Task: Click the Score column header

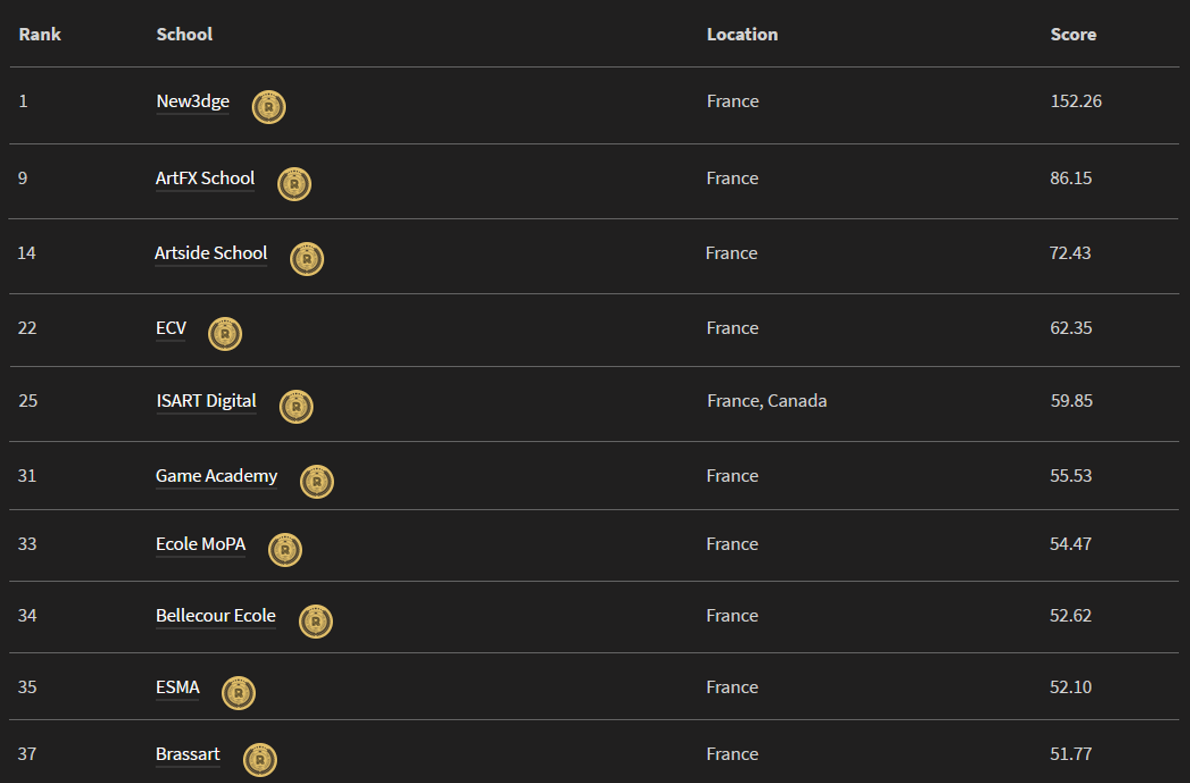Action: point(1073,34)
